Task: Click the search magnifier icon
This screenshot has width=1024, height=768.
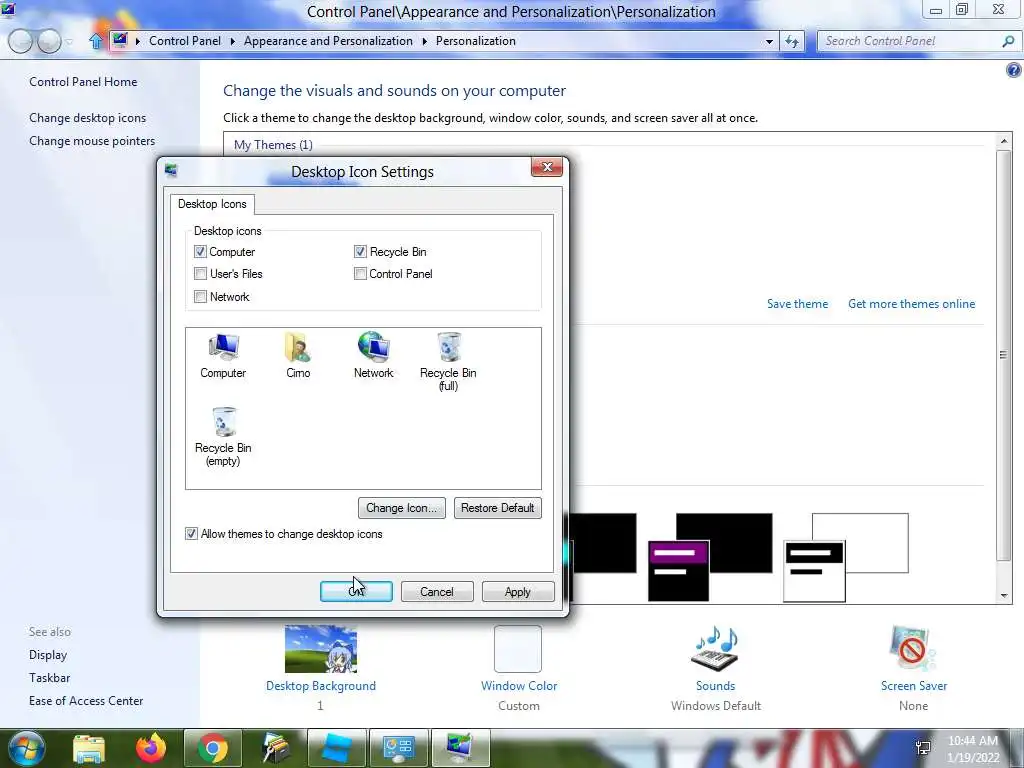Action: tap(1008, 41)
